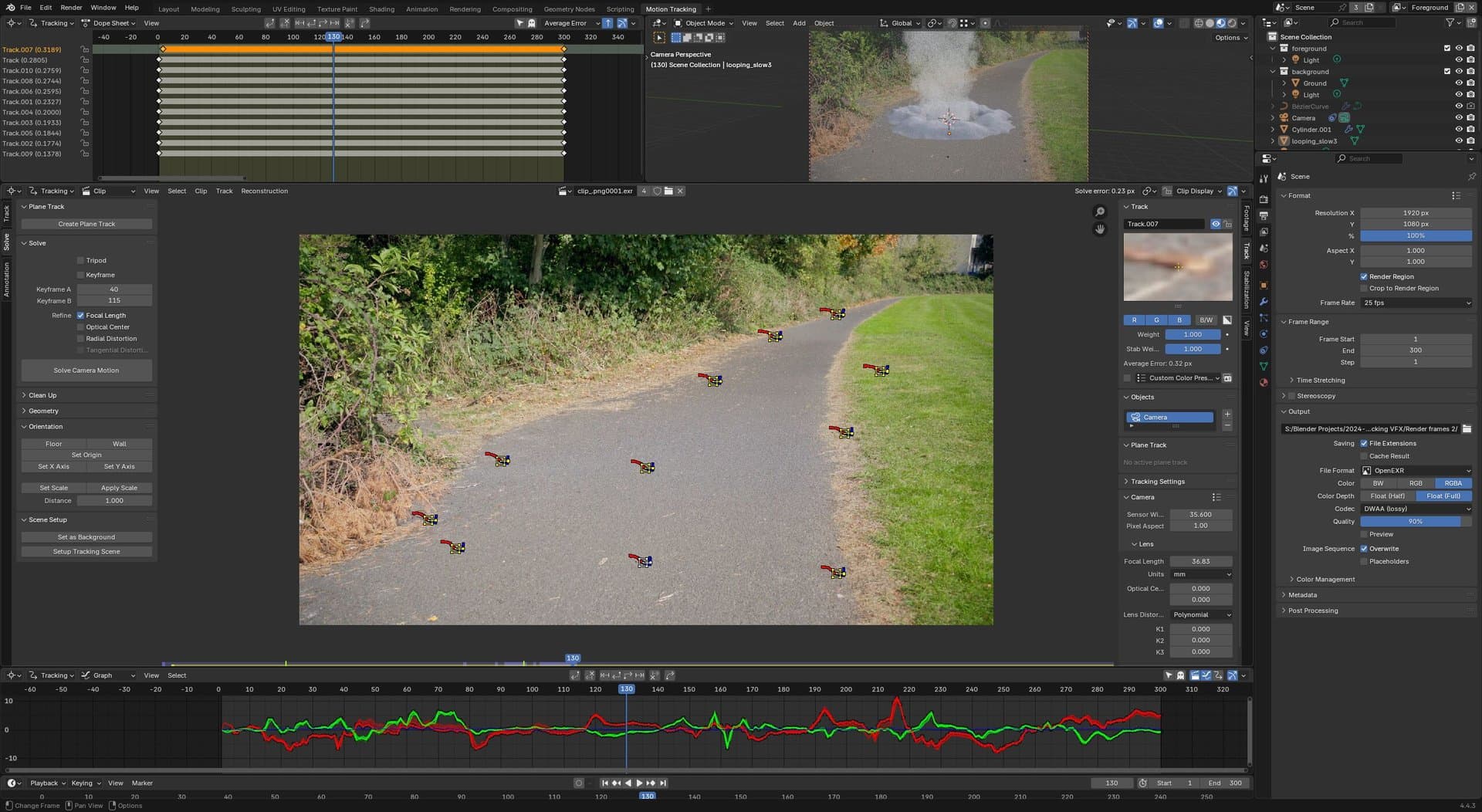This screenshot has height=812, width=1482.
Task: Click the Create Plane Track button
Action: pyautogui.click(x=86, y=224)
